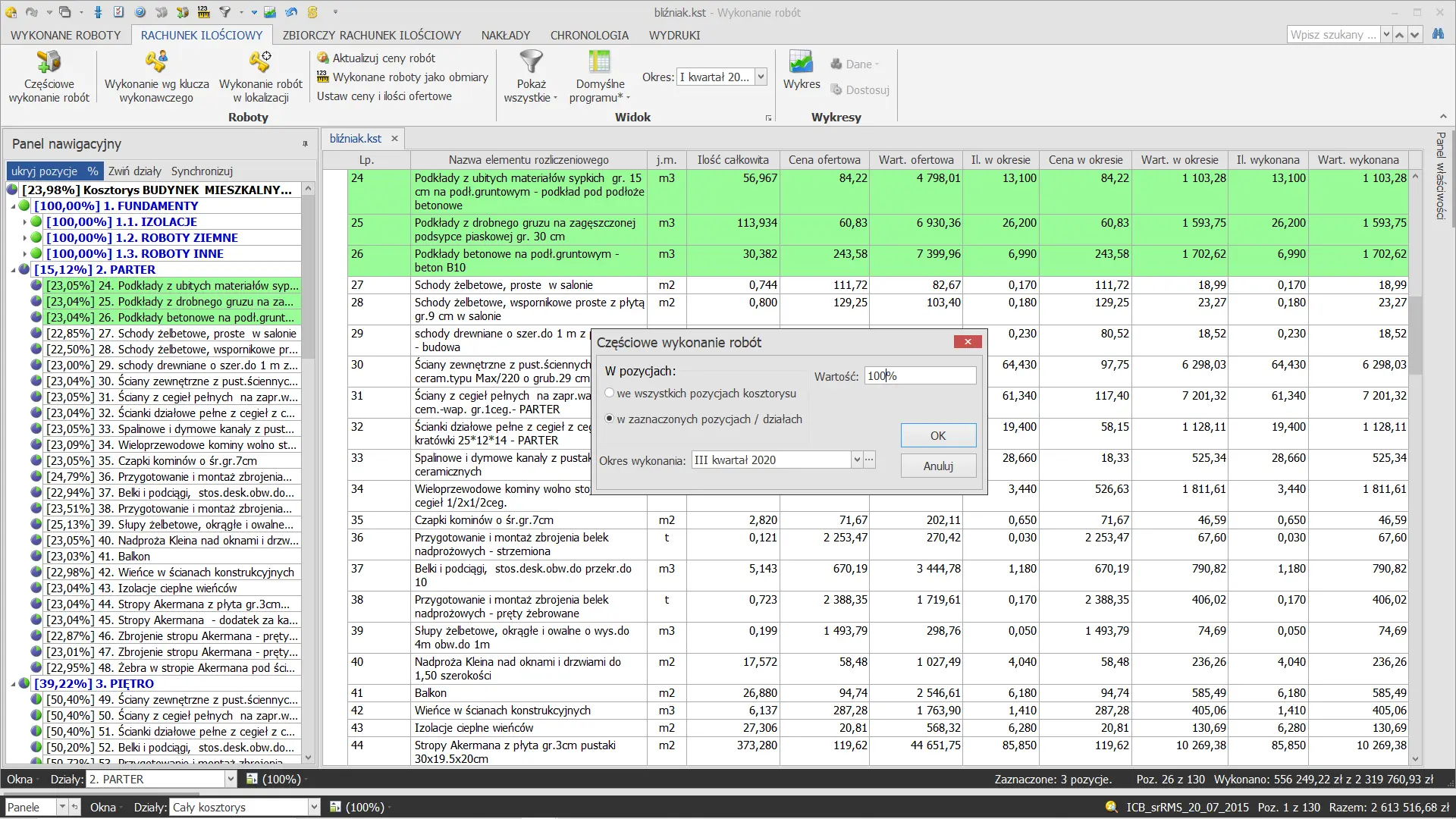
Task: Click Ustaw ceny i ilości ofertowe
Action: pyautogui.click(x=384, y=96)
